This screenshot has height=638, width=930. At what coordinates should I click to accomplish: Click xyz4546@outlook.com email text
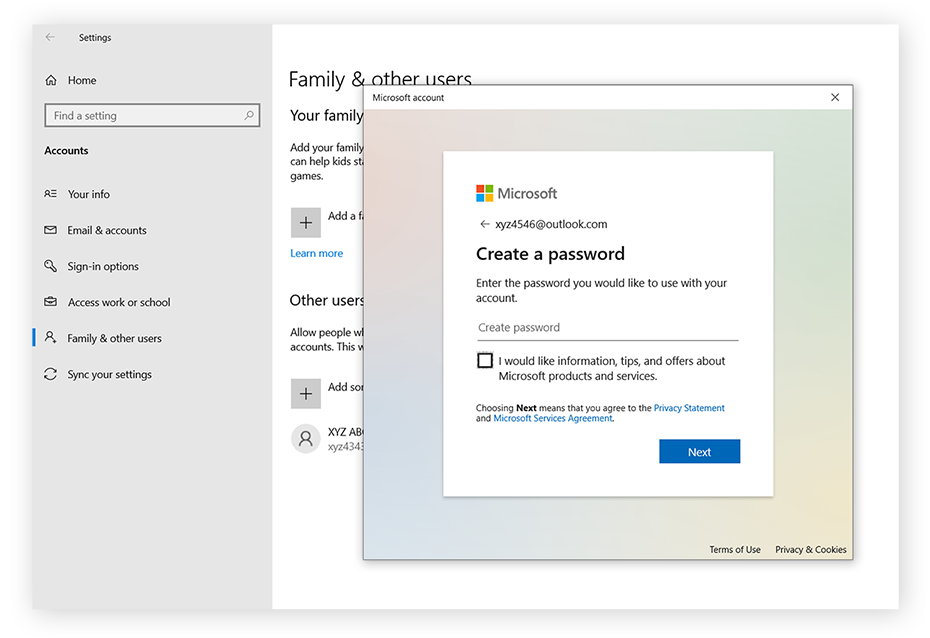(x=551, y=224)
